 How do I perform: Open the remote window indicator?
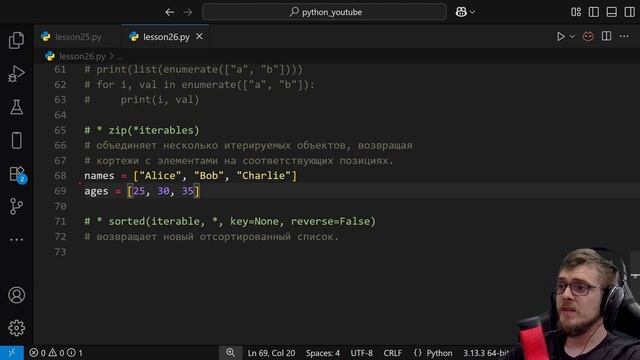pyautogui.click(x=12, y=353)
